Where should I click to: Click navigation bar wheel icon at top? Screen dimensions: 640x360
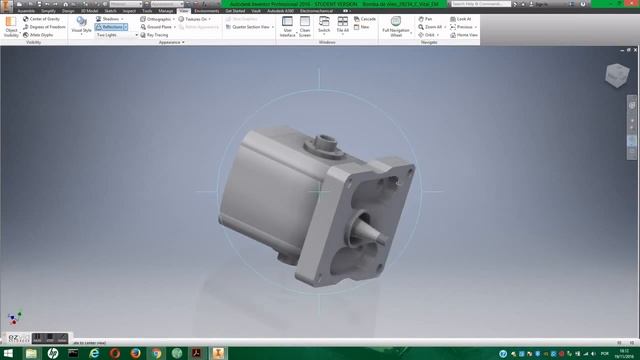point(632,105)
